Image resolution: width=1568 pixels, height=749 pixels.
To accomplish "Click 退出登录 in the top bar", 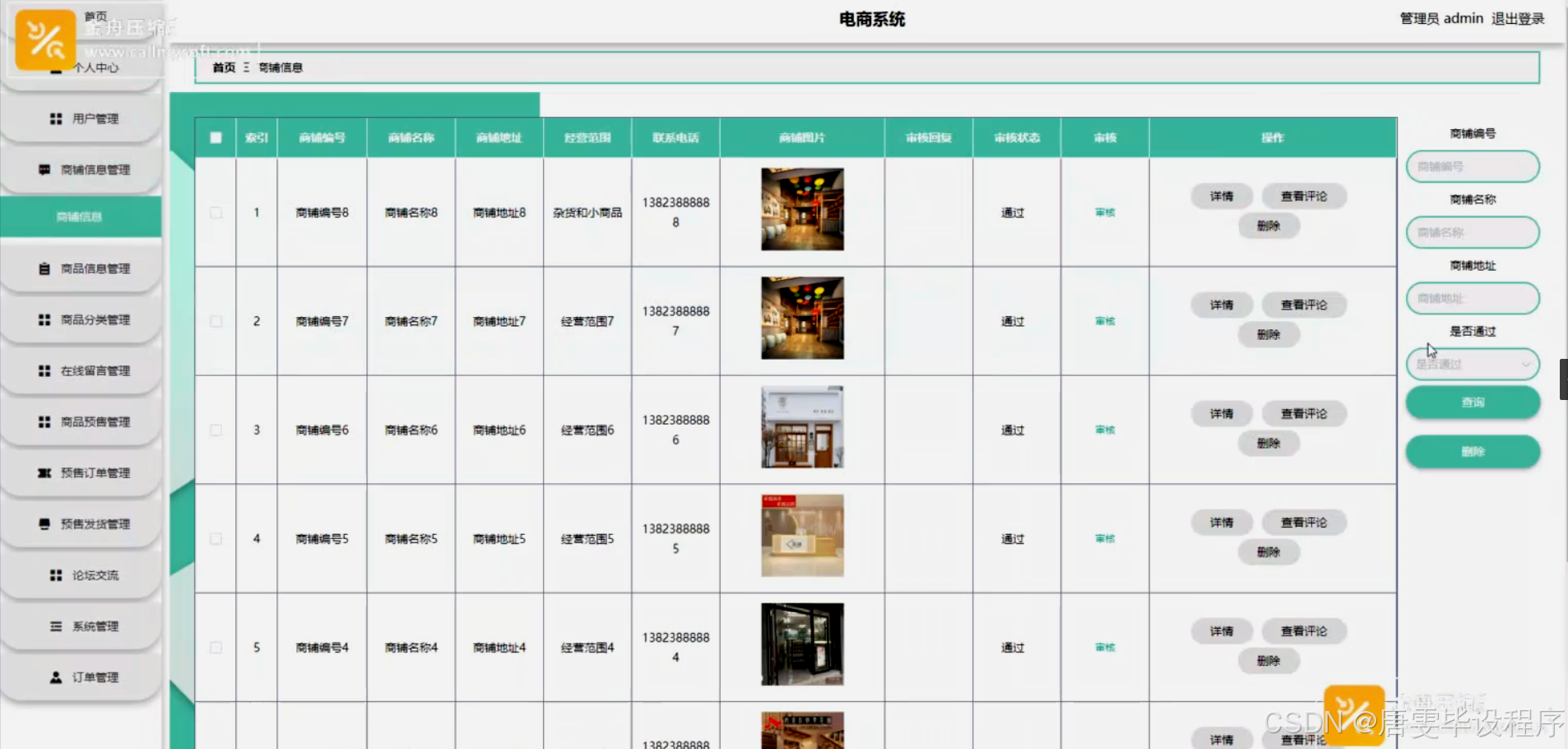I will (x=1518, y=18).
